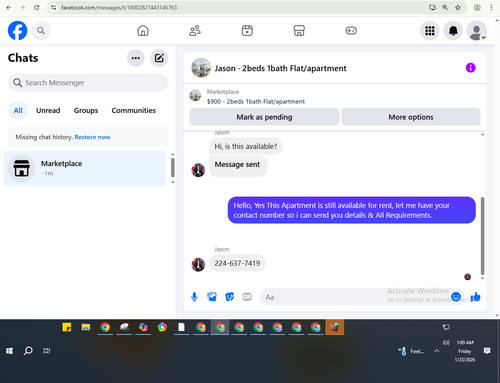
Task: Open Windows Start menu
Action: (9, 351)
